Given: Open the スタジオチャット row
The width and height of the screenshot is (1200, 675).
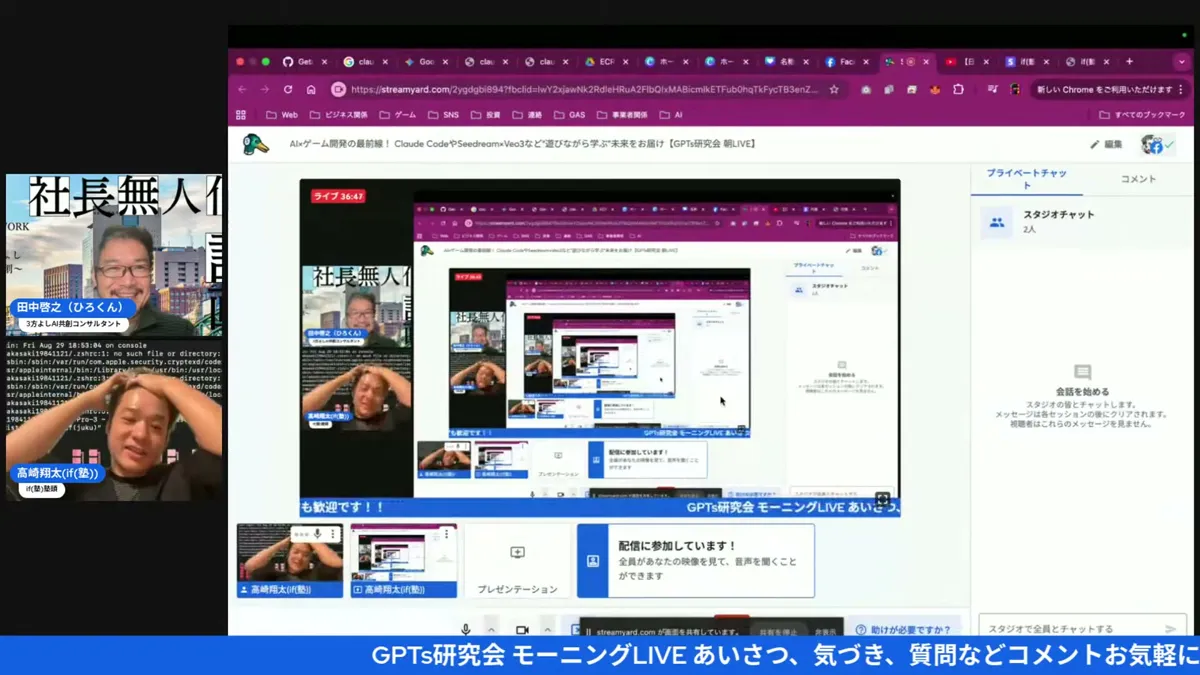Looking at the screenshot, I should tap(1084, 222).
